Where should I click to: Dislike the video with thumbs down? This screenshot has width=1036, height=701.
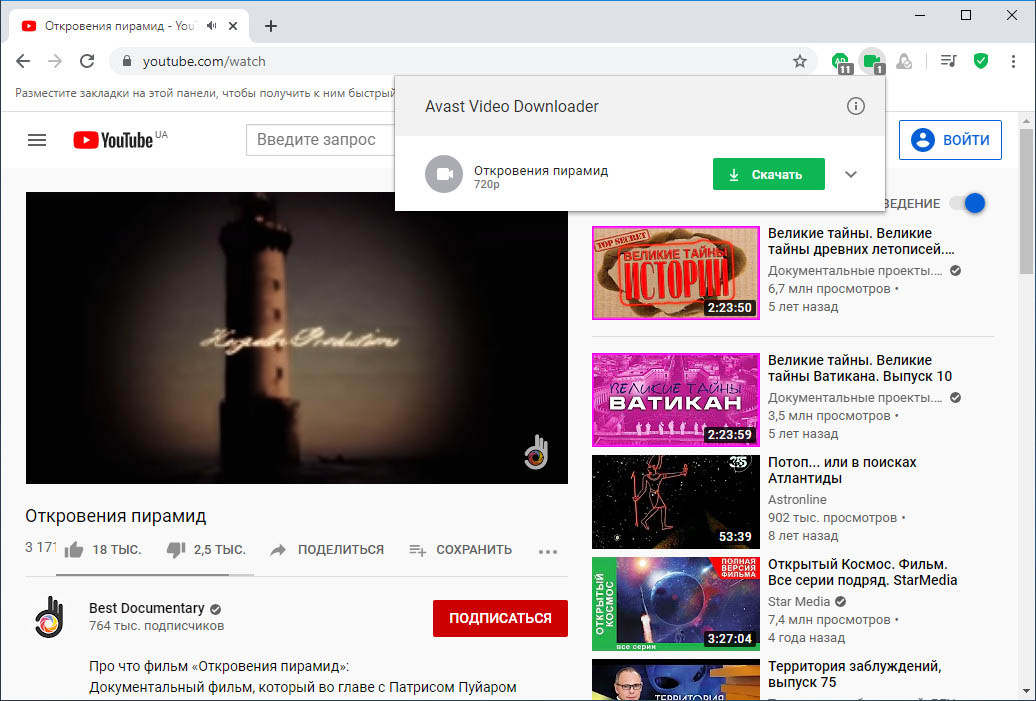[x=176, y=550]
